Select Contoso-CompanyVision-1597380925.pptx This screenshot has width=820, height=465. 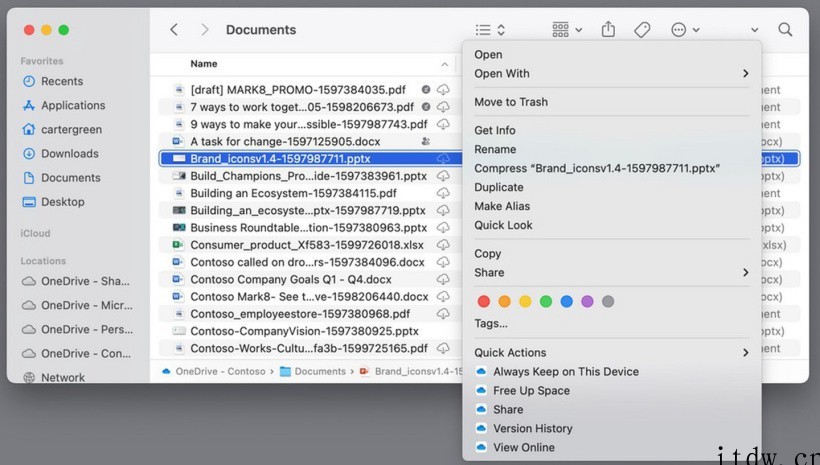coord(304,331)
